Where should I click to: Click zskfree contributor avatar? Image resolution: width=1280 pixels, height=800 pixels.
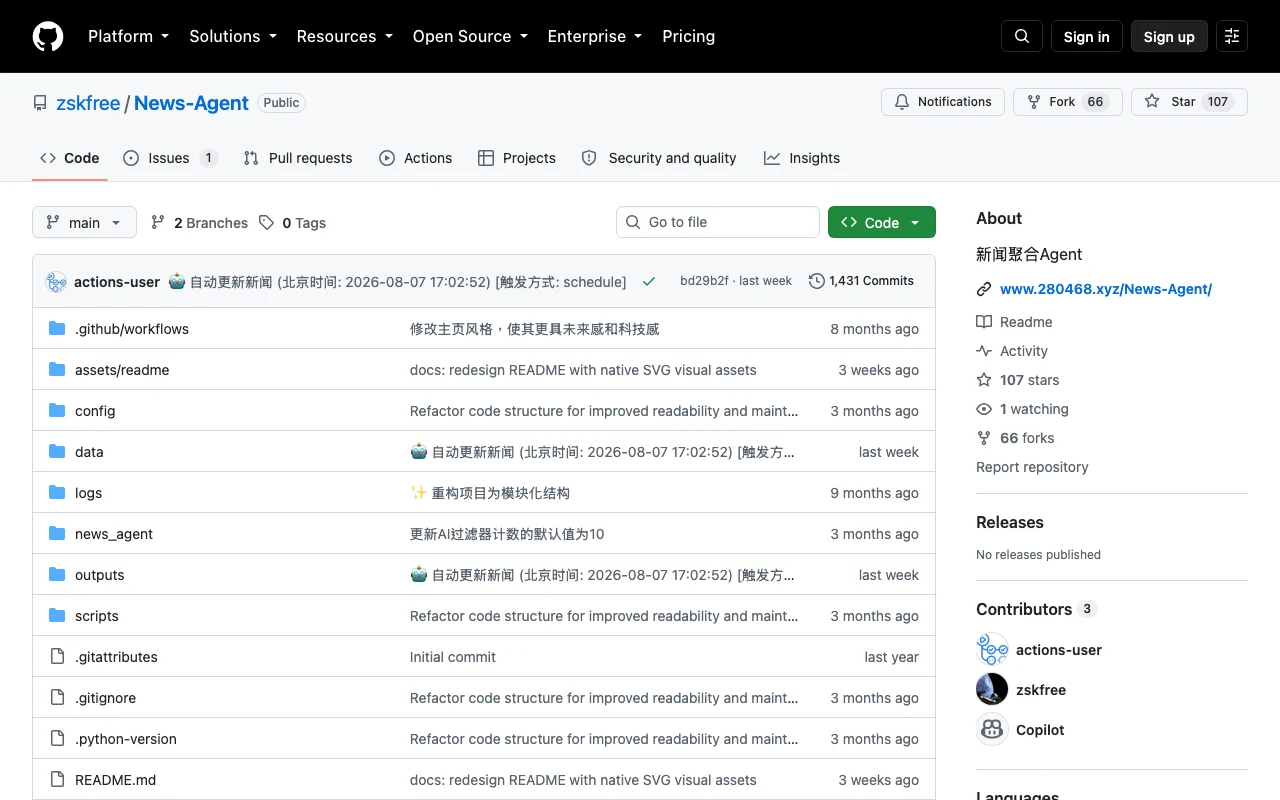click(x=992, y=689)
